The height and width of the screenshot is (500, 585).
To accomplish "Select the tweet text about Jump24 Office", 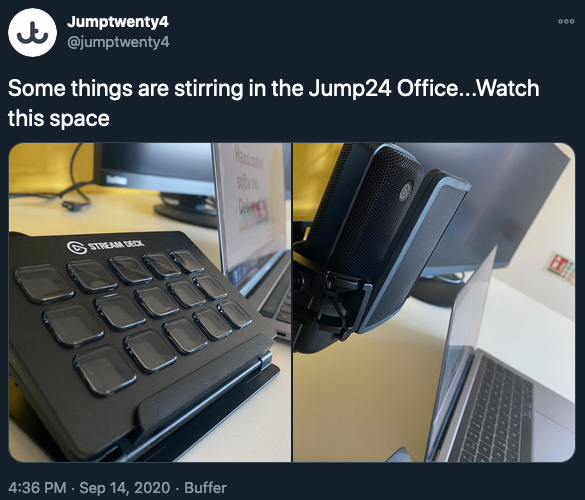I will point(273,103).
